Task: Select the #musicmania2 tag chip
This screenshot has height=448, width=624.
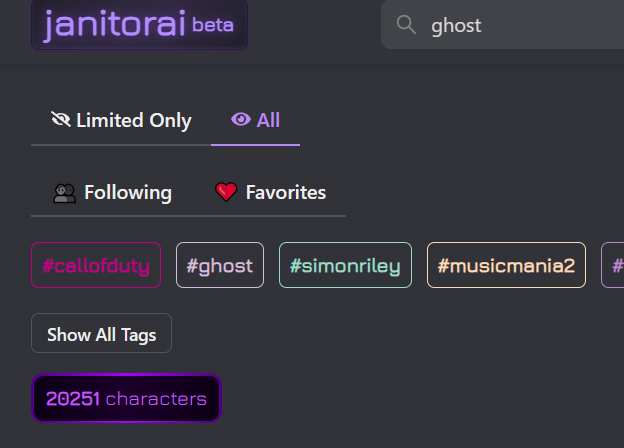Action: (506, 265)
